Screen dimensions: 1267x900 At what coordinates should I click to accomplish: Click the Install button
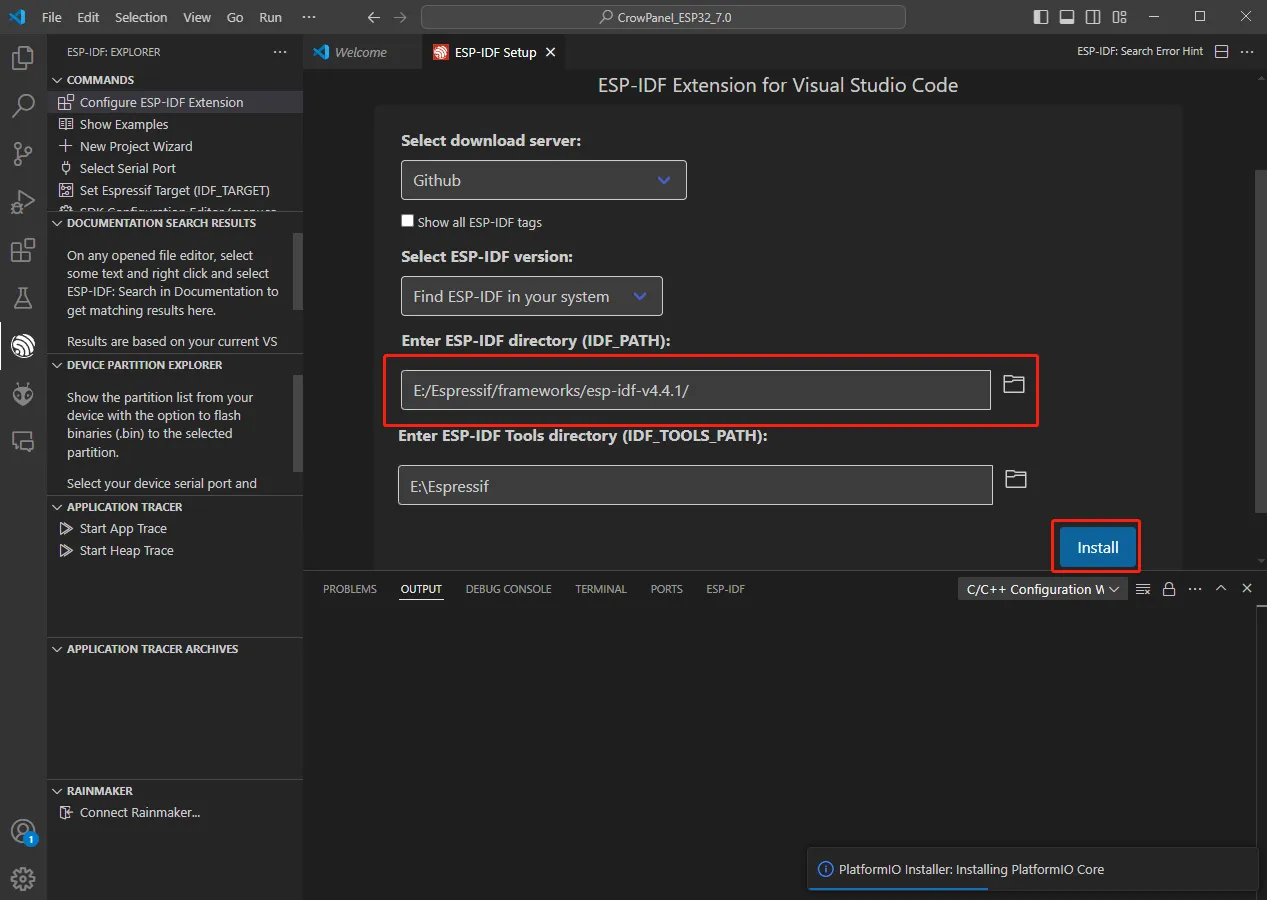pyautogui.click(x=1097, y=547)
